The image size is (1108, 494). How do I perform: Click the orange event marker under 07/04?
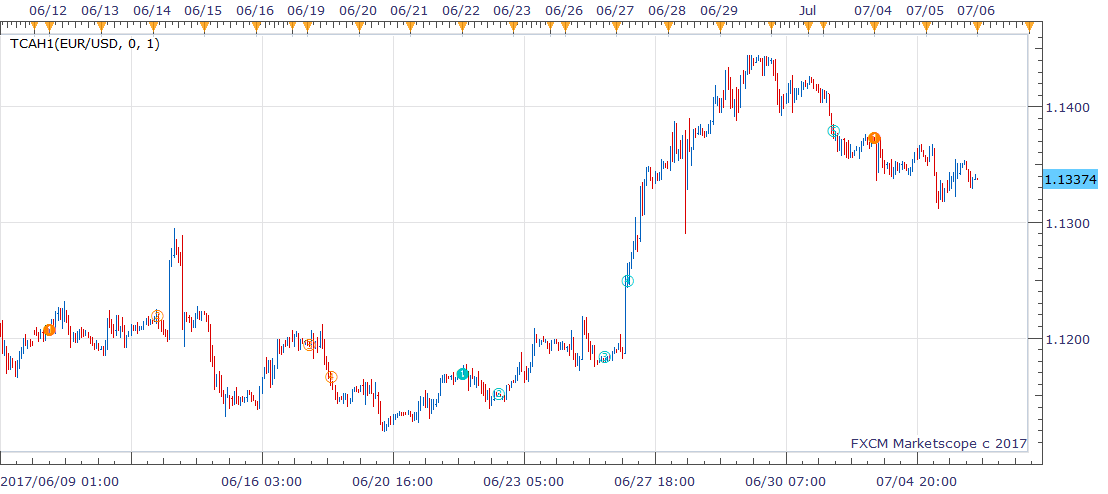click(875, 27)
